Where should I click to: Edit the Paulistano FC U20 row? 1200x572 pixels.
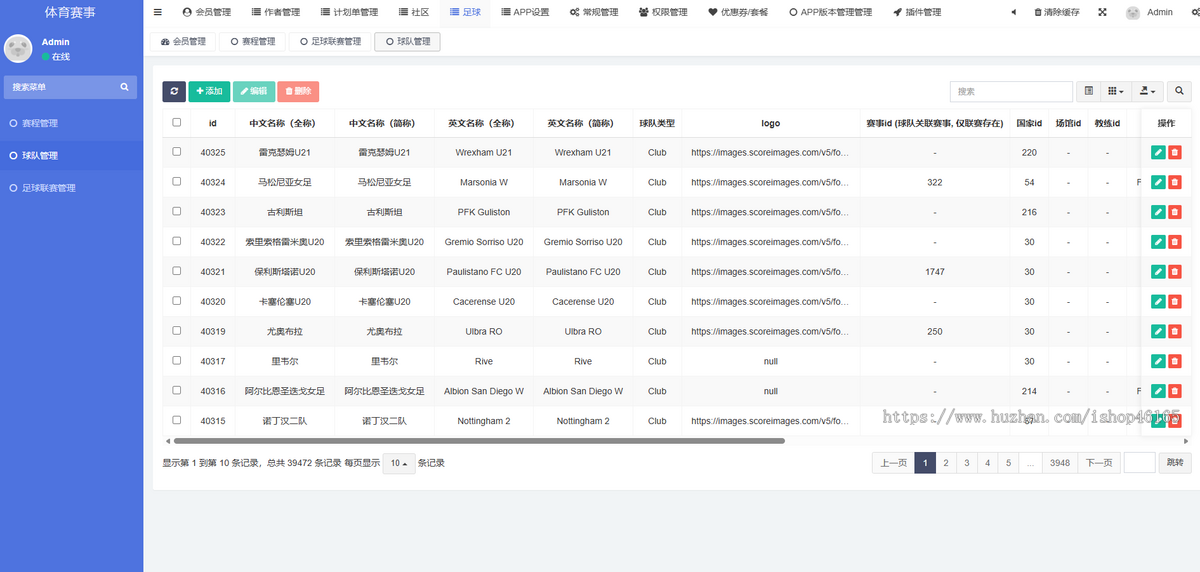pos(1158,271)
